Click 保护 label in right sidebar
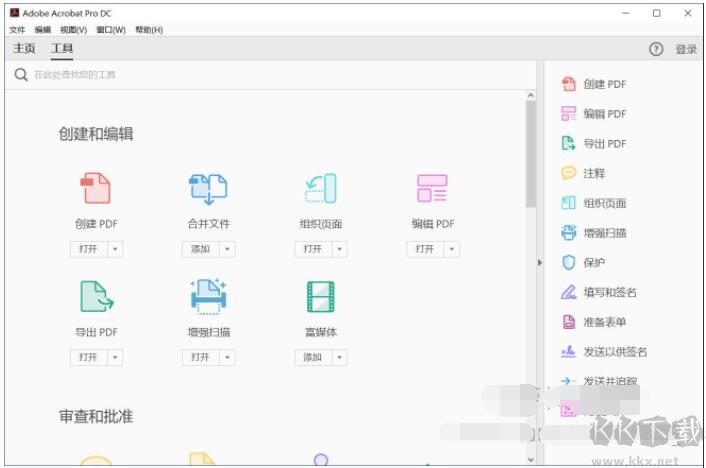Screen dimensions: 706x468 pyautogui.click(x=594, y=263)
